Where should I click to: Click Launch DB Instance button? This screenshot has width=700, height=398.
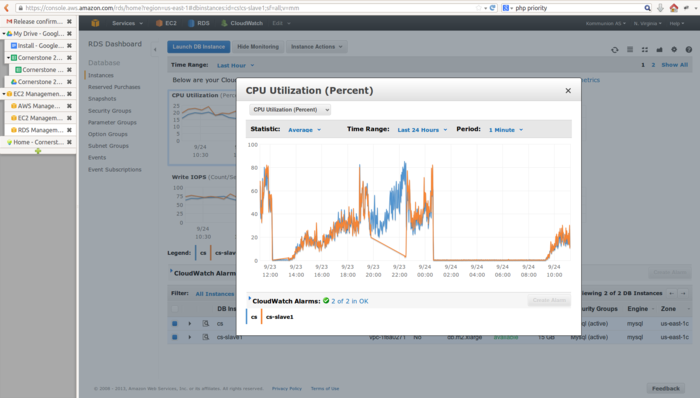[x=199, y=46]
